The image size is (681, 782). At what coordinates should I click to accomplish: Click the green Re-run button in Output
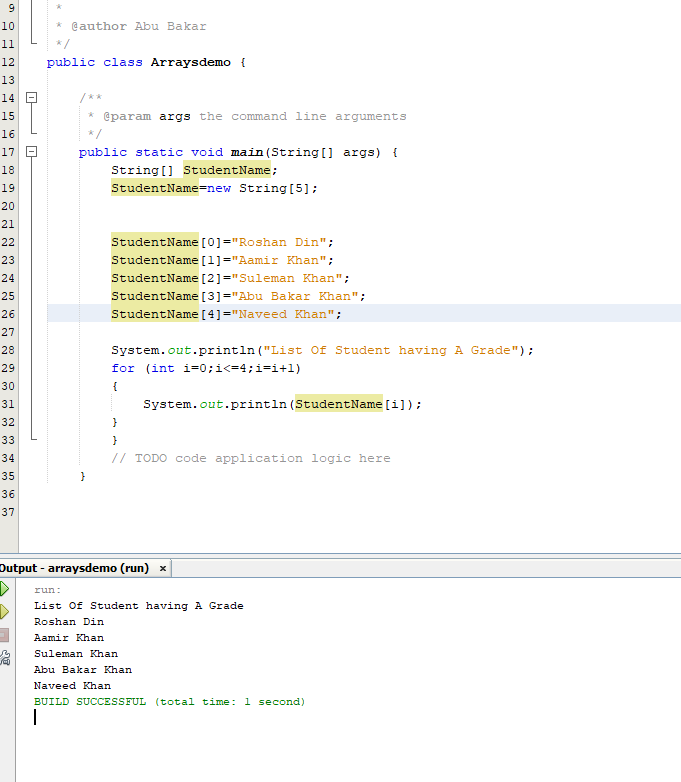4,589
